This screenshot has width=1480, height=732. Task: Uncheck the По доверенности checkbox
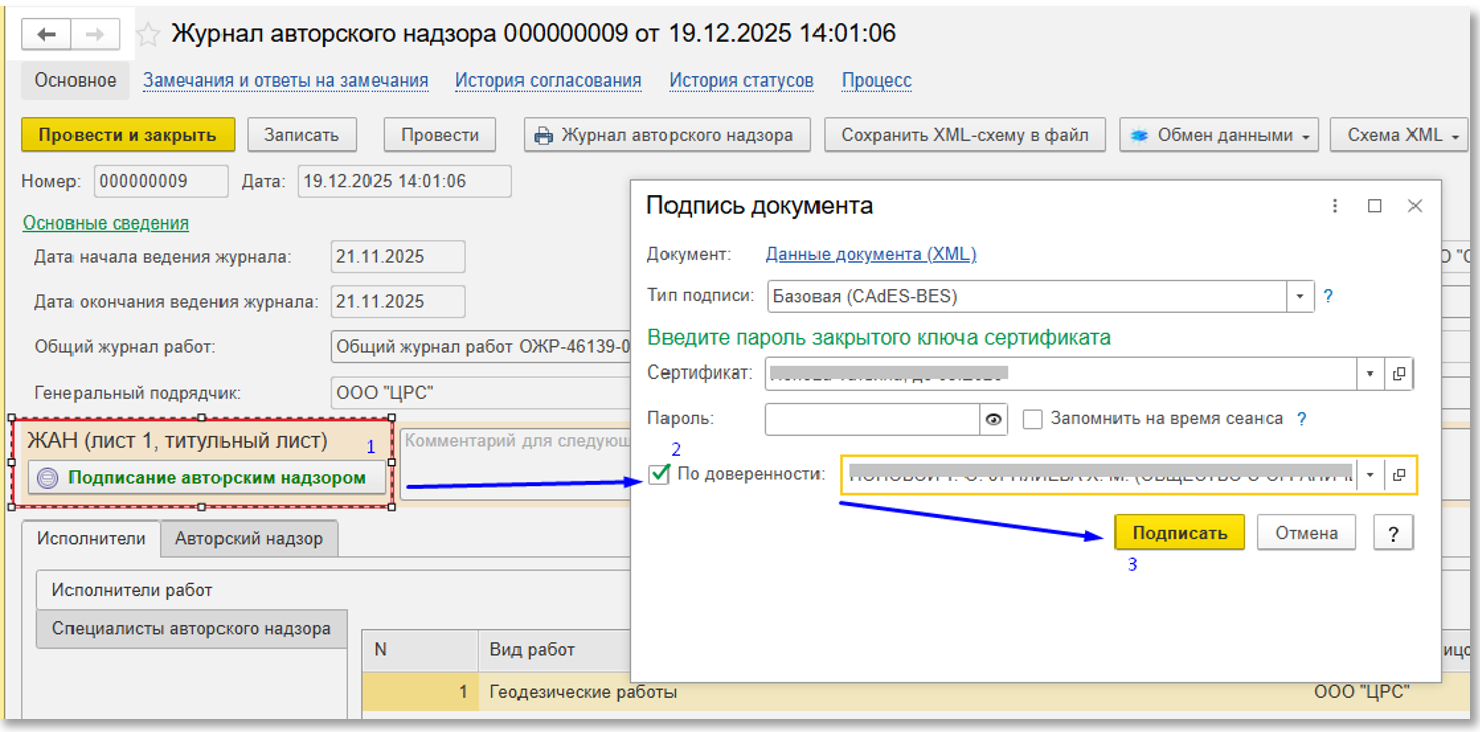tap(659, 475)
